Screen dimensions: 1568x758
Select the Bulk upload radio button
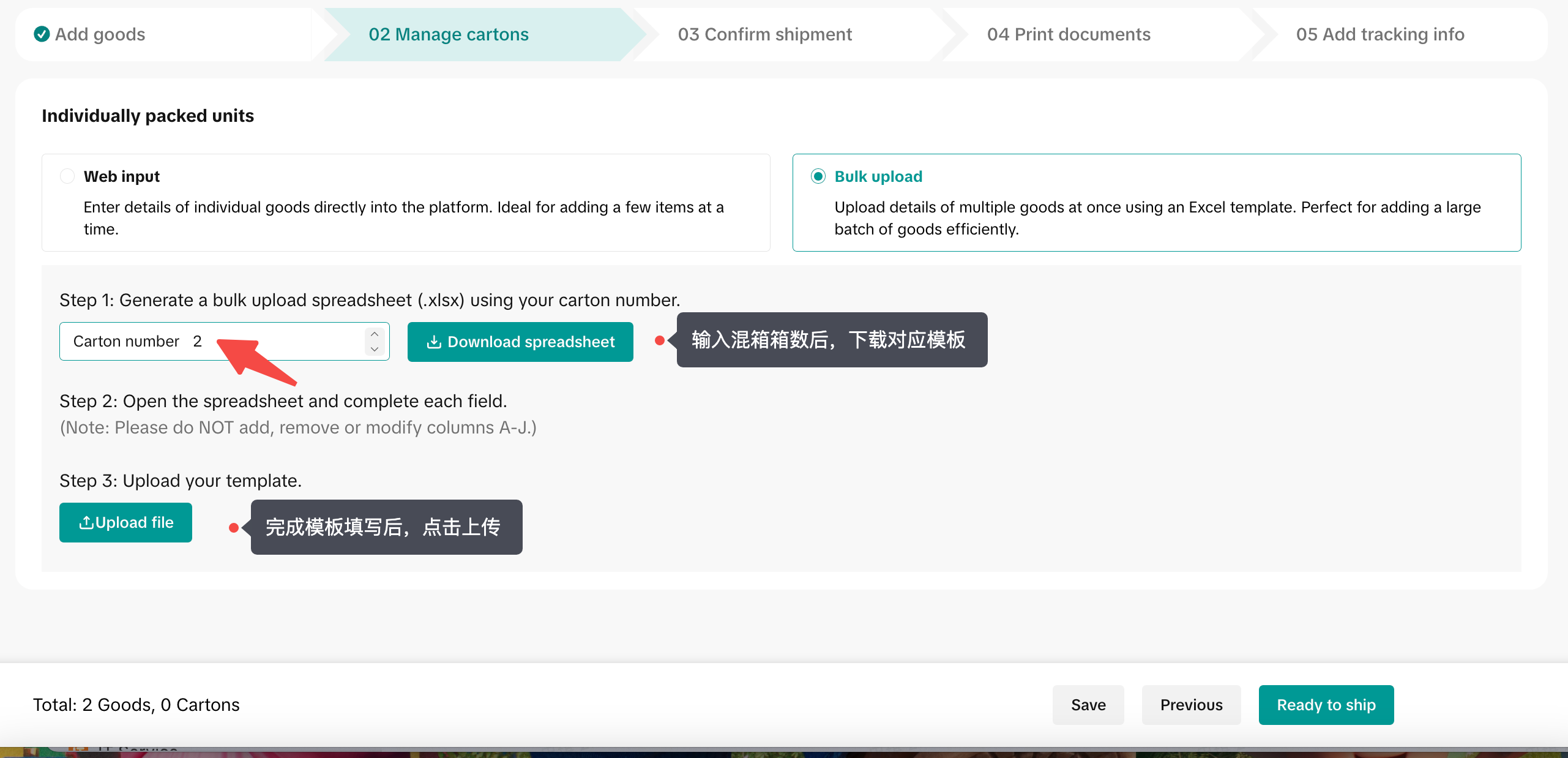(x=818, y=176)
